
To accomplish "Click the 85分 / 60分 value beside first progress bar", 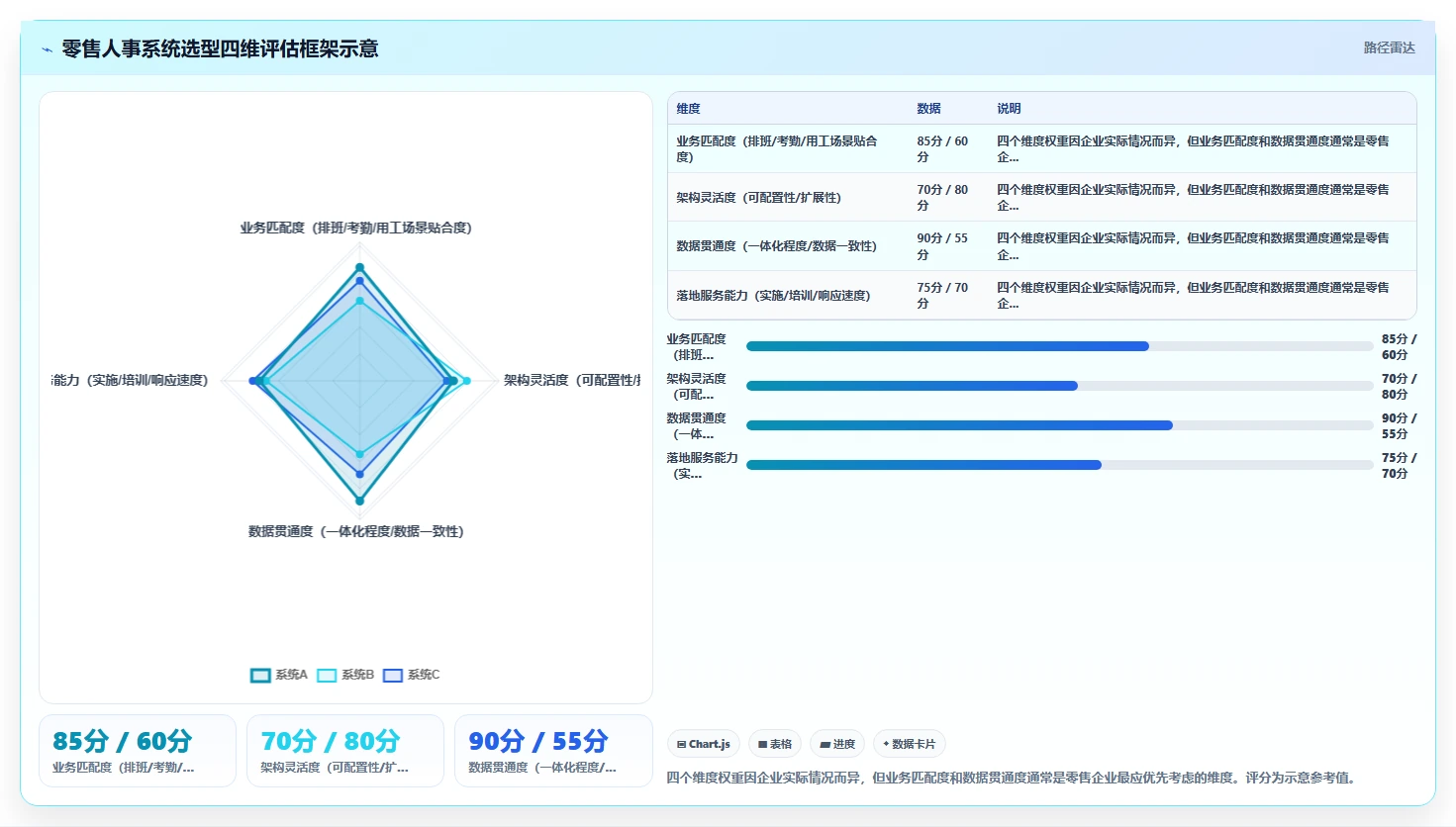I will tap(1399, 347).
